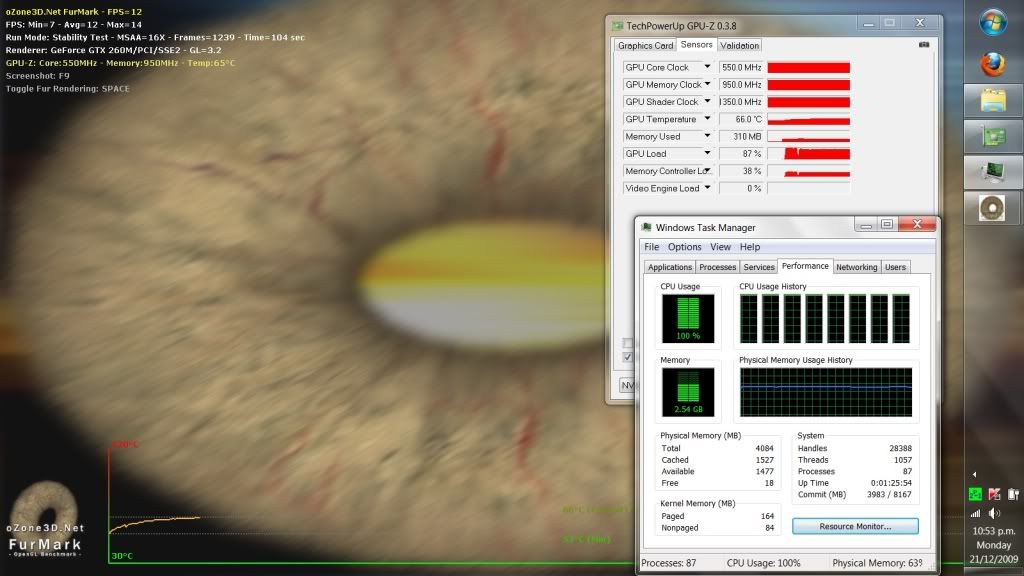Click the 87 % GPU load value
Image resolution: width=1024 pixels, height=576 pixels.
point(742,153)
